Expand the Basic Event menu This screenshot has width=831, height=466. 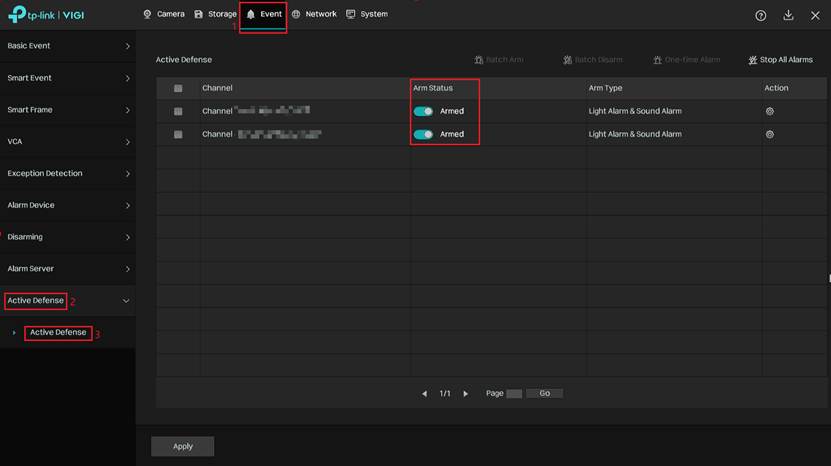[x=68, y=46]
